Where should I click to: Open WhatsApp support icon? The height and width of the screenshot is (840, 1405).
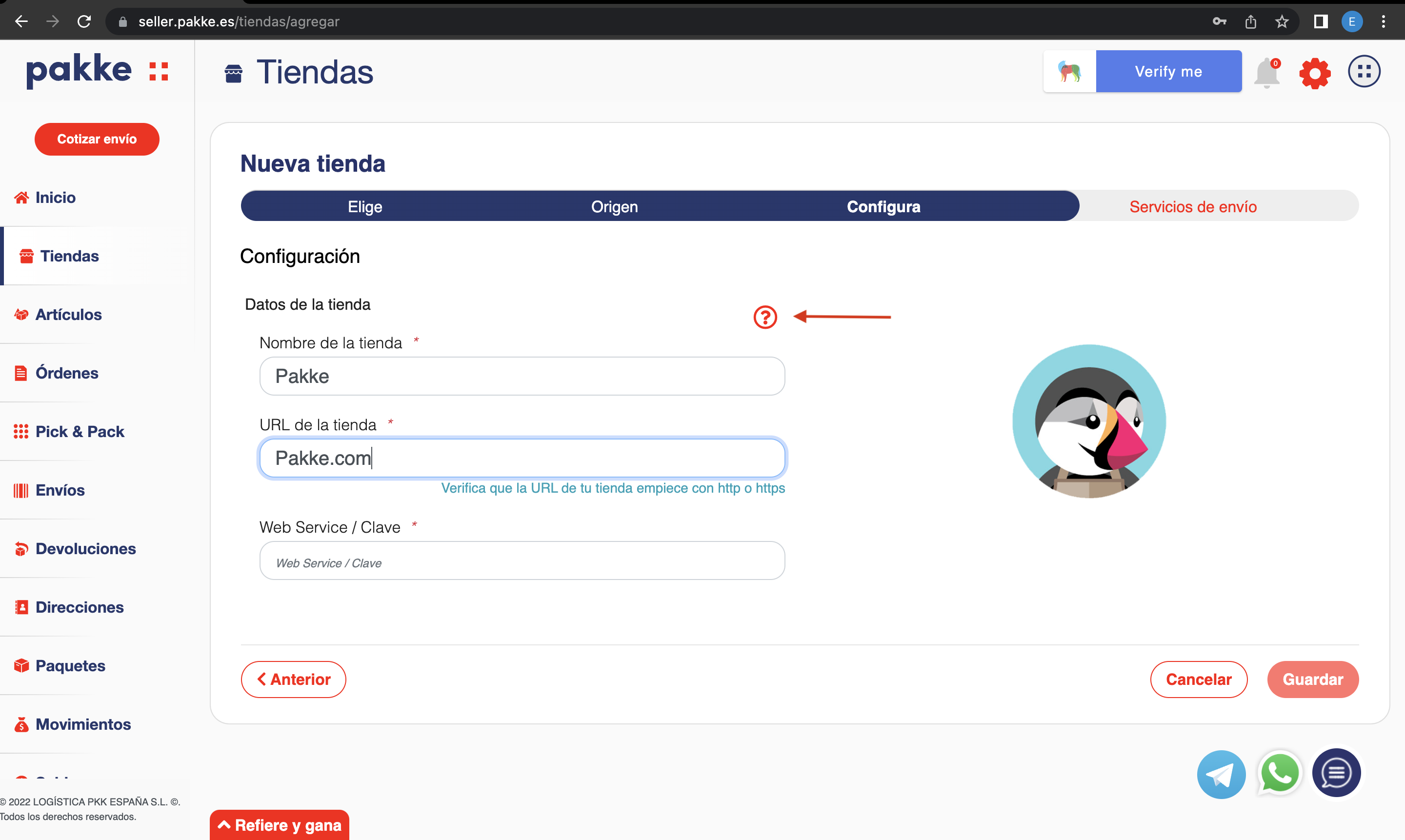click(x=1279, y=773)
